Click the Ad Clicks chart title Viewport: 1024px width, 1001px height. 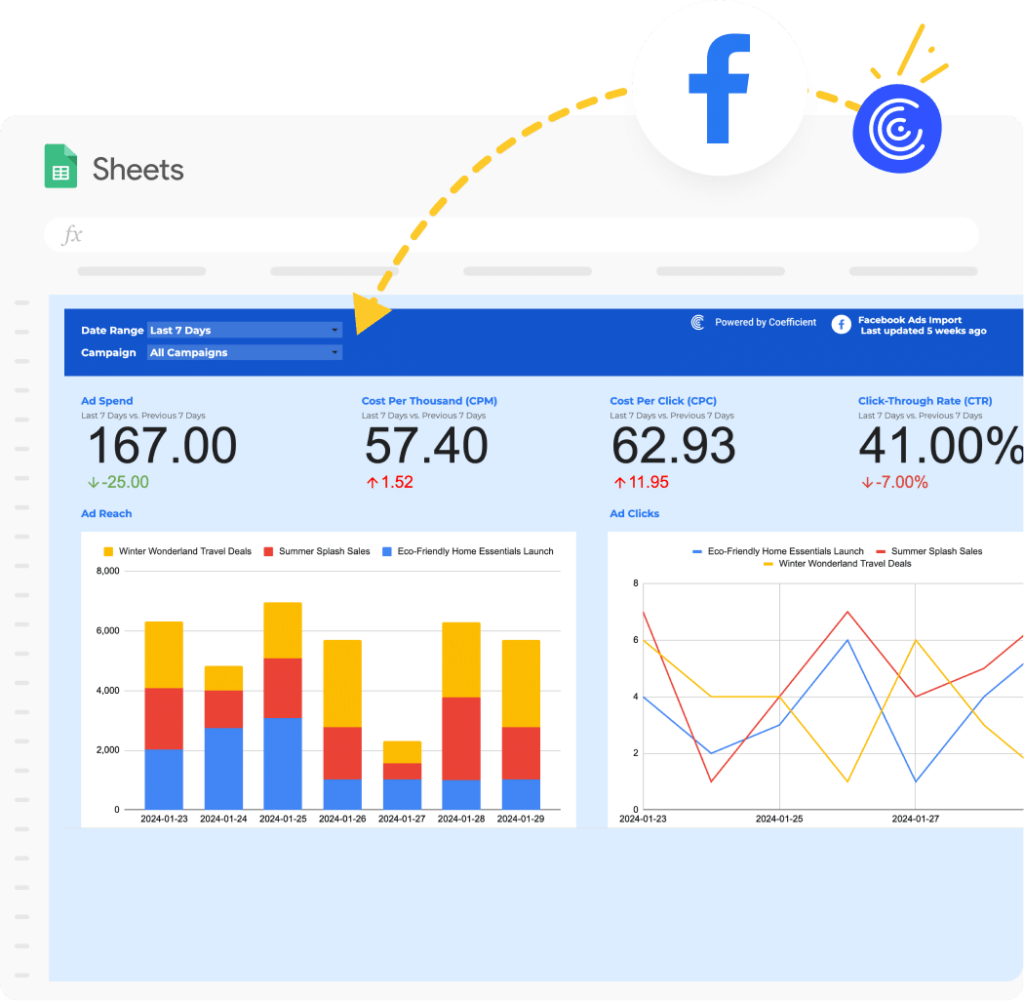pyautogui.click(x=634, y=514)
